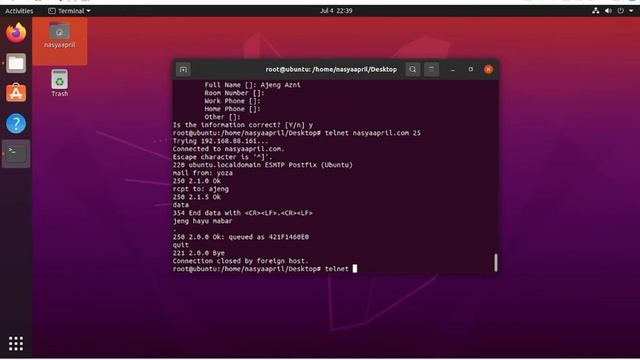The width and height of the screenshot is (640, 360).
Task: Open the Terminal app menu in the top bar
Action: click(x=69, y=11)
